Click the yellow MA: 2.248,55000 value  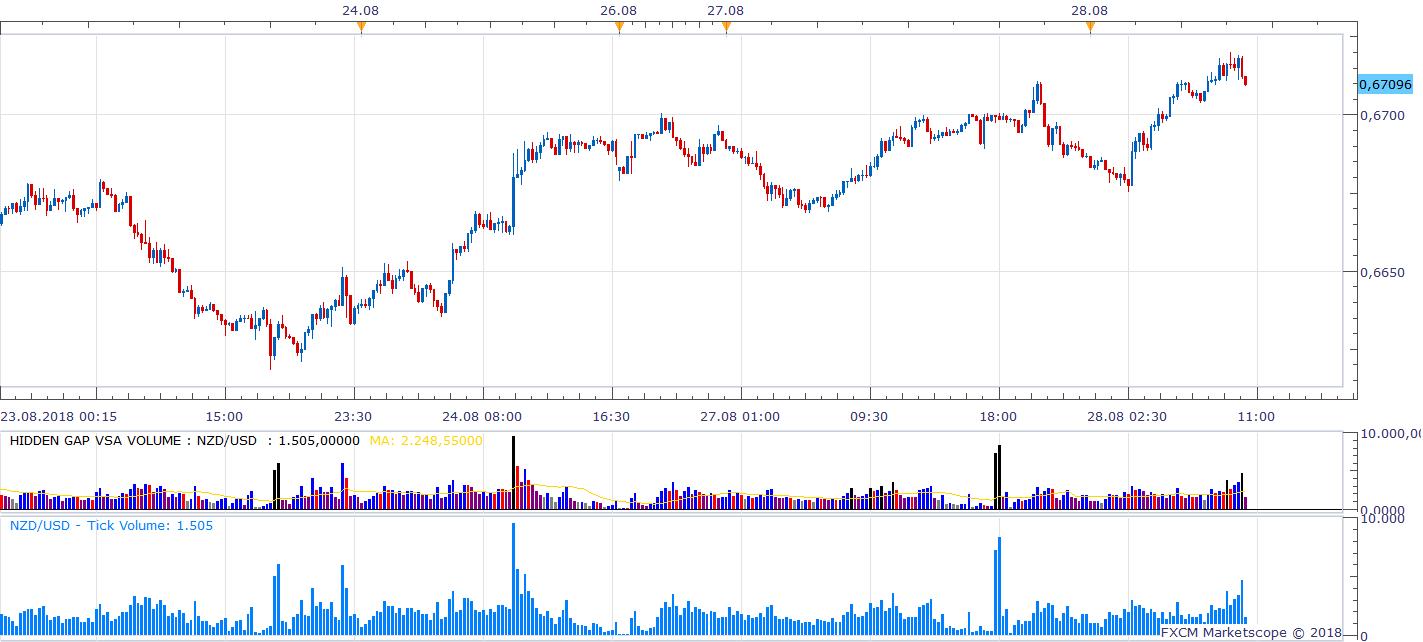click(426, 440)
